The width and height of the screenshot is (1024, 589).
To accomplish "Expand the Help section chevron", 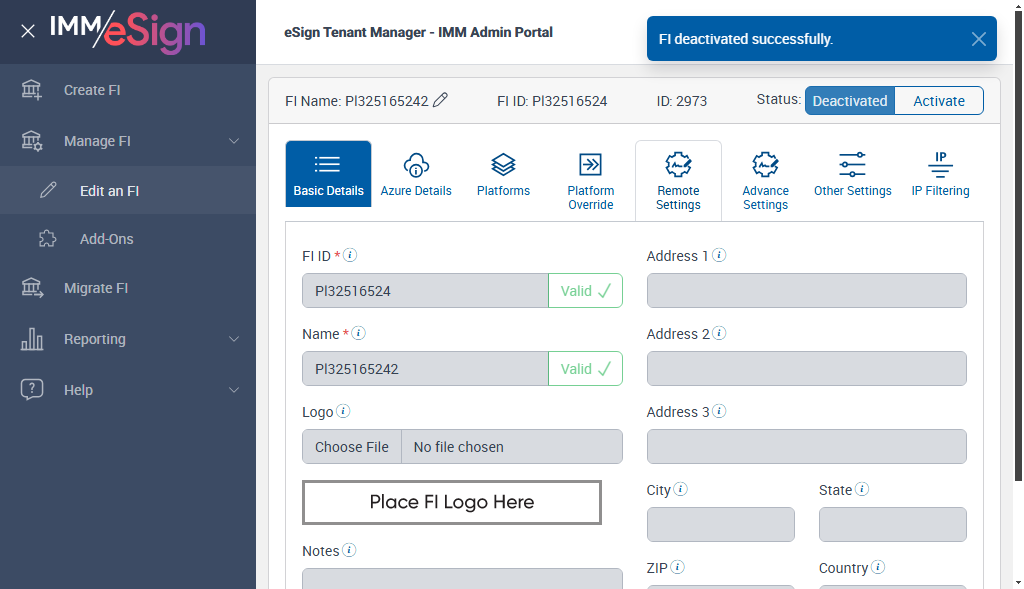I will pos(234,390).
